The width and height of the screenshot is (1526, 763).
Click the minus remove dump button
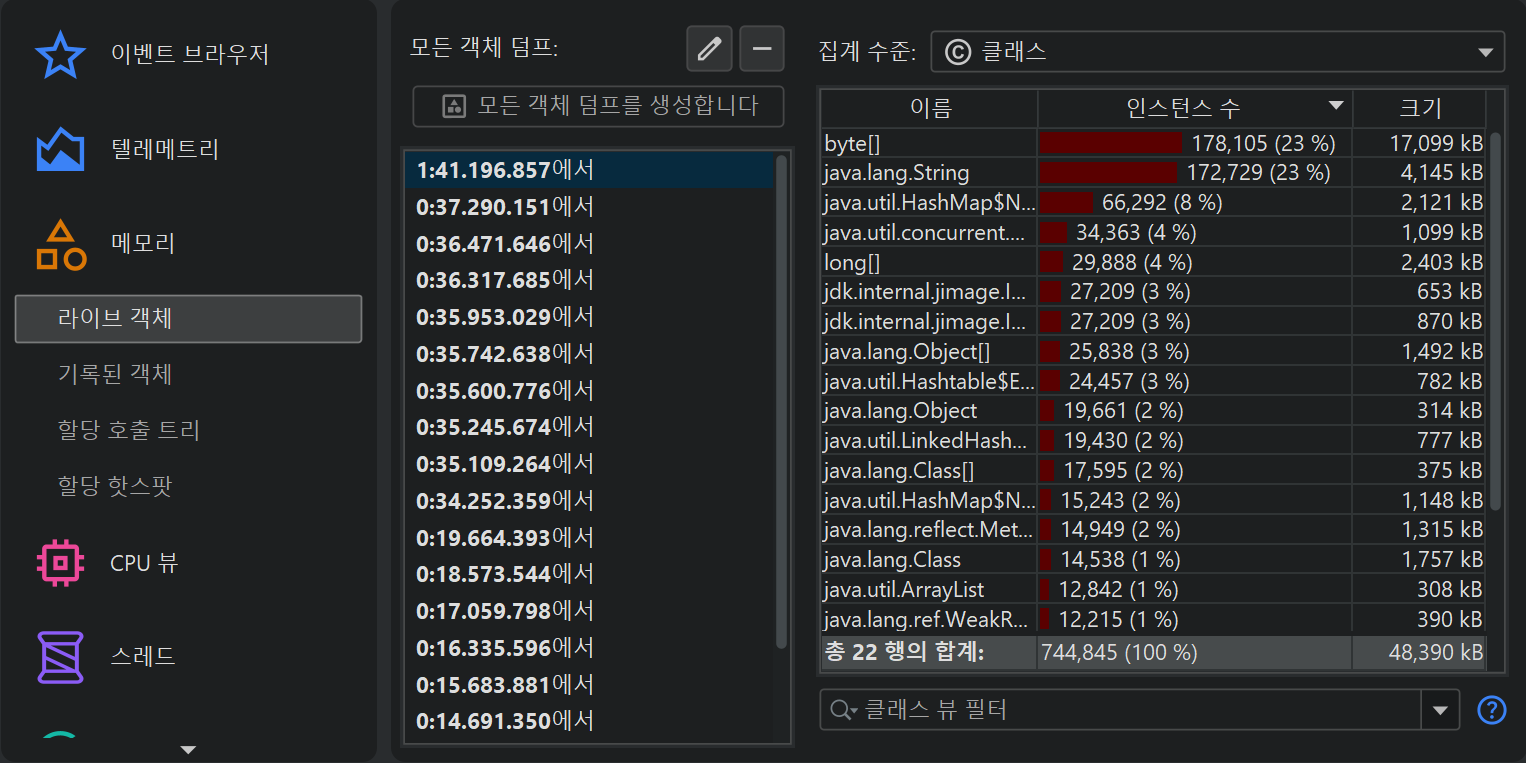(x=762, y=49)
